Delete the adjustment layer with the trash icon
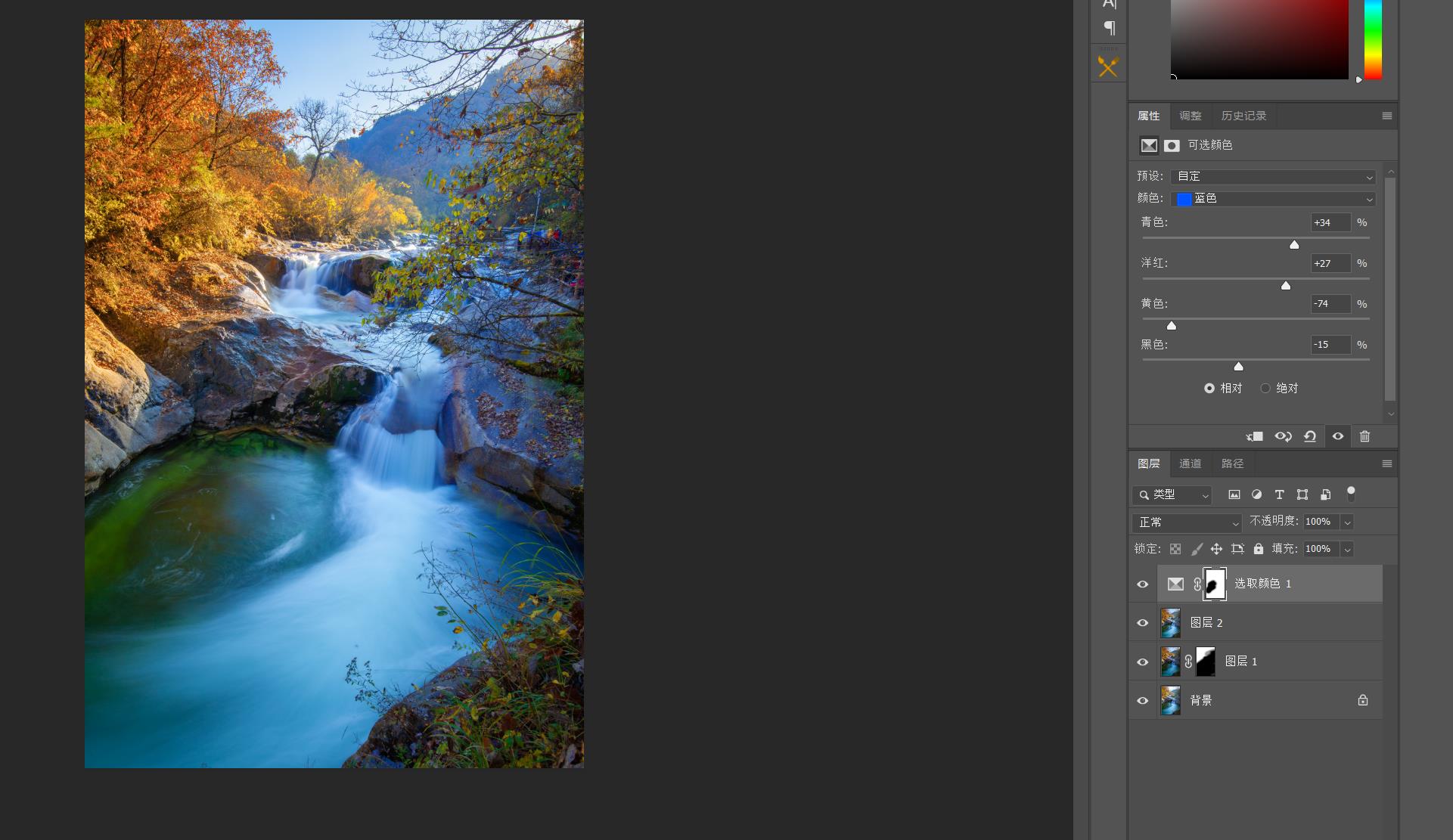Image resolution: width=1453 pixels, height=840 pixels. tap(1365, 436)
